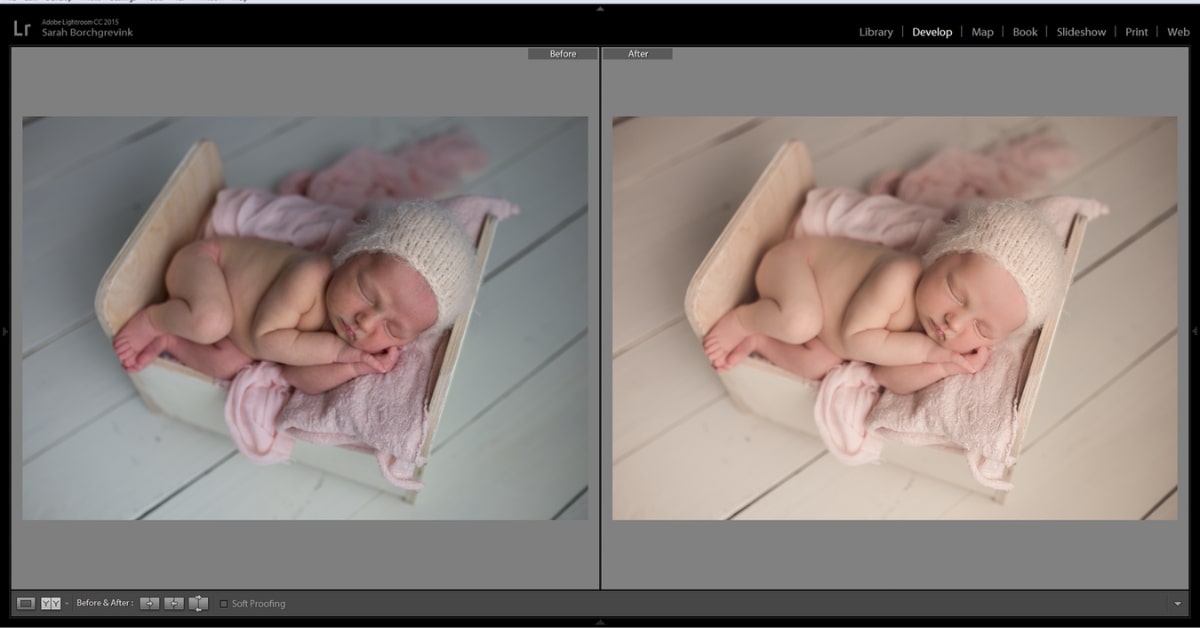Click the Before label
The width and height of the screenshot is (1200, 628).
(563, 54)
